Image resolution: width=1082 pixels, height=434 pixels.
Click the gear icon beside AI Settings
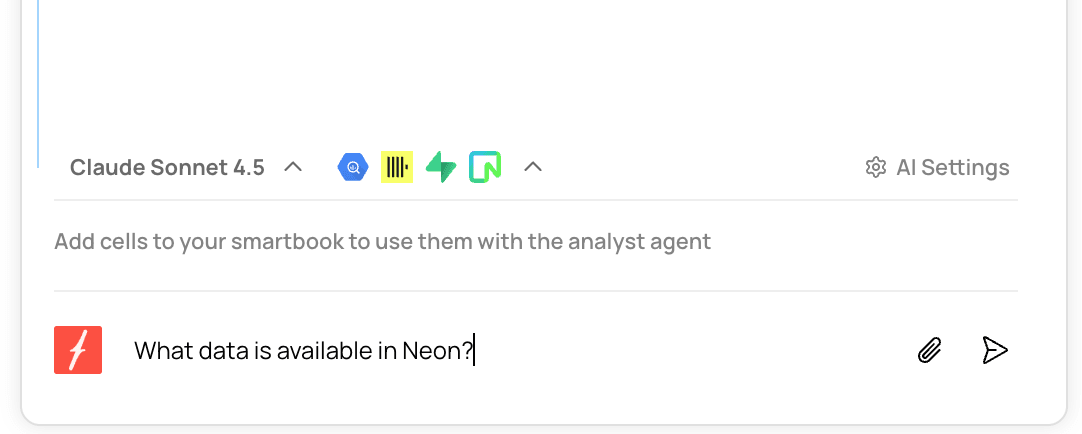click(x=876, y=167)
